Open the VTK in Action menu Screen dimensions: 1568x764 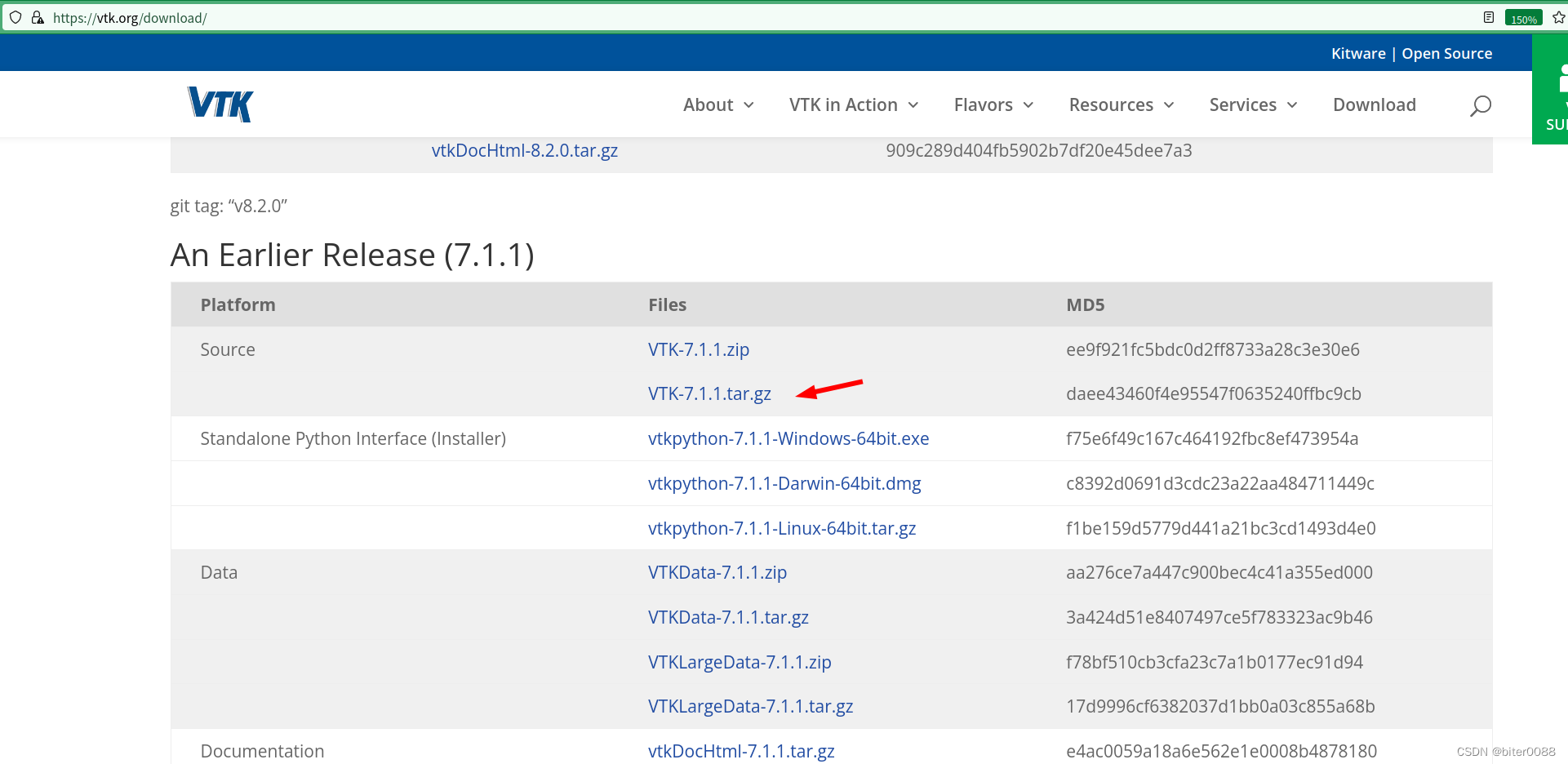pyautogui.click(x=843, y=104)
